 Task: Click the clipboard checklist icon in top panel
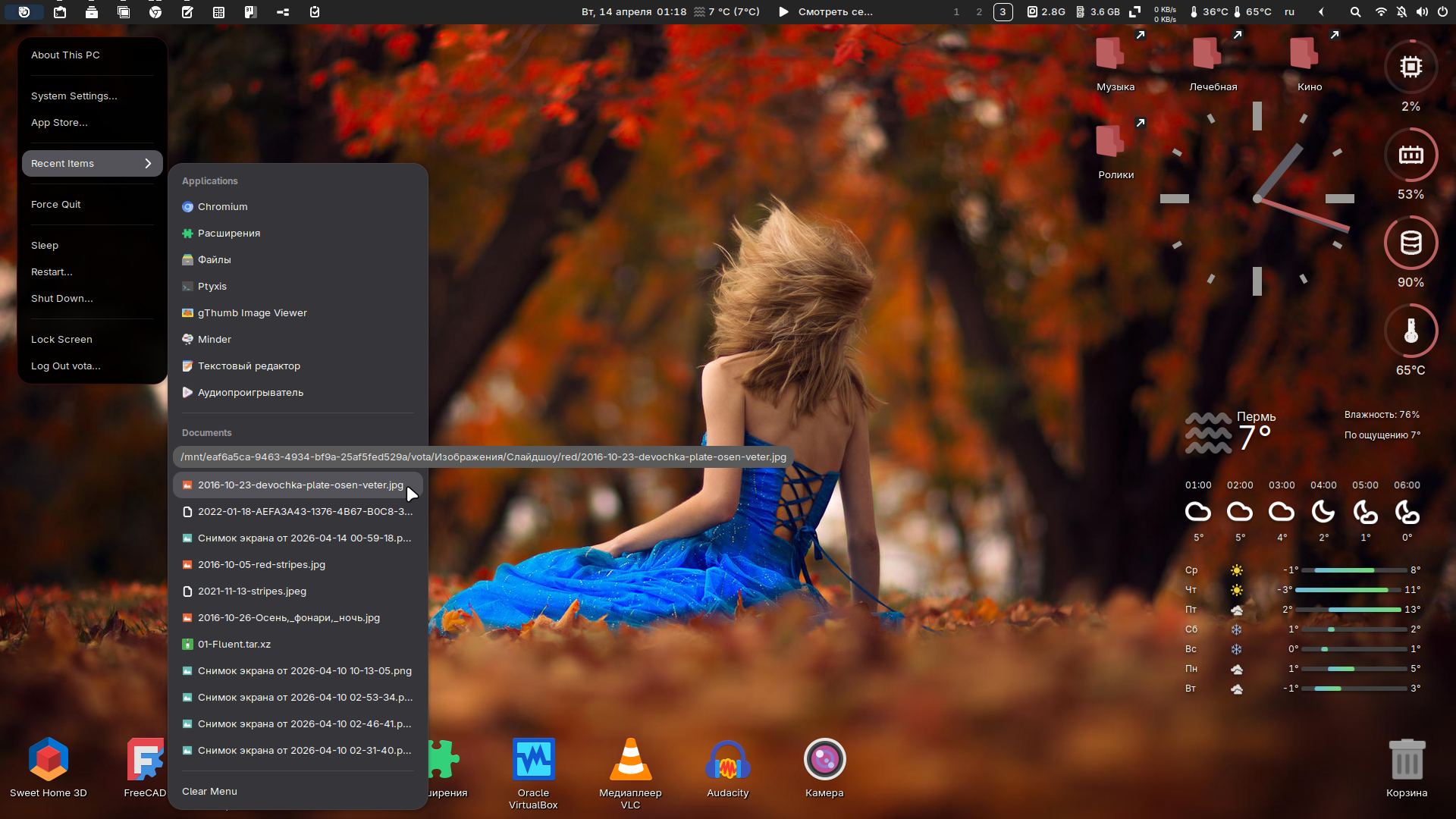click(x=315, y=12)
